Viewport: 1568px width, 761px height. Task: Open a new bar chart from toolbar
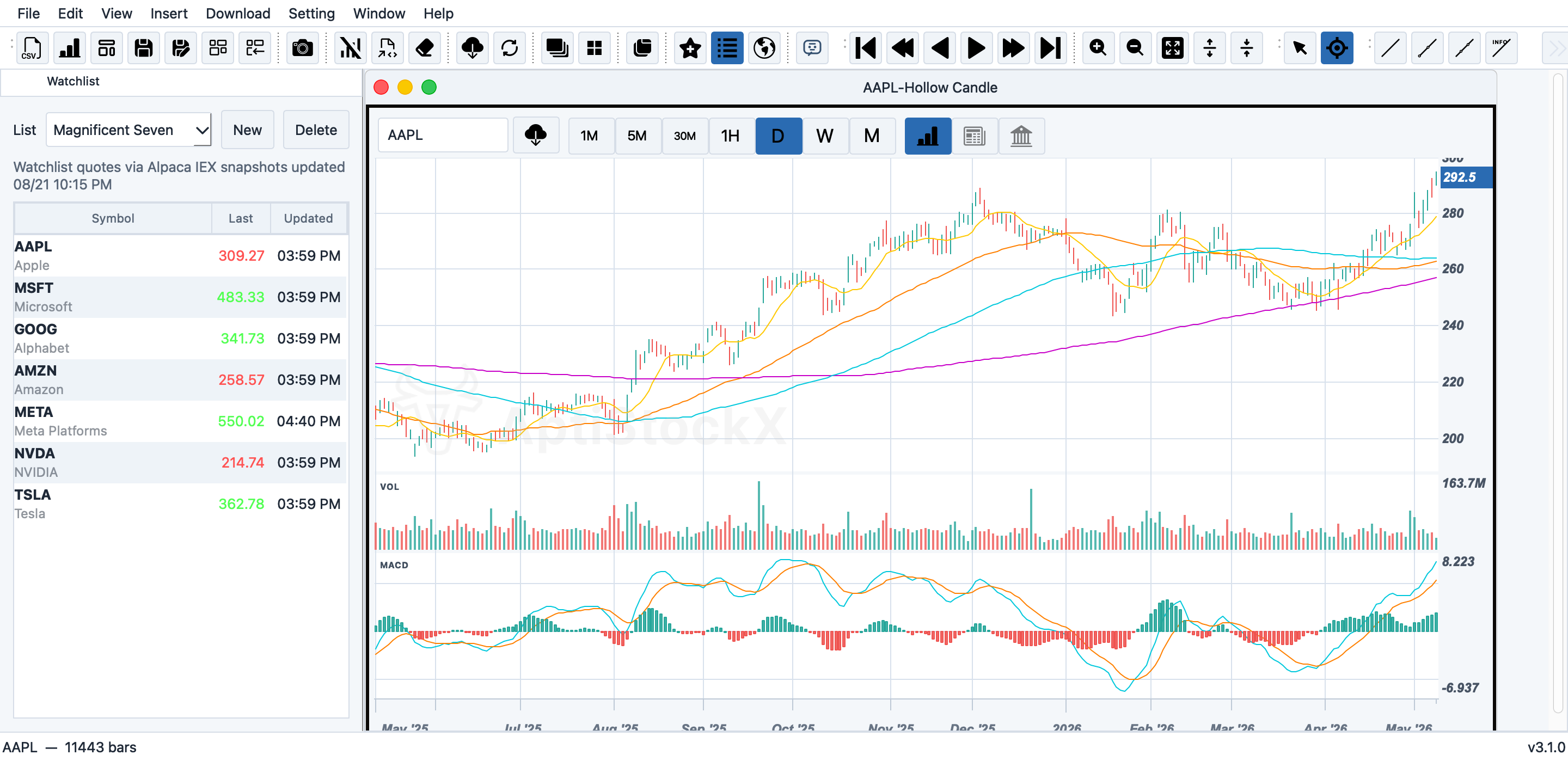point(69,48)
